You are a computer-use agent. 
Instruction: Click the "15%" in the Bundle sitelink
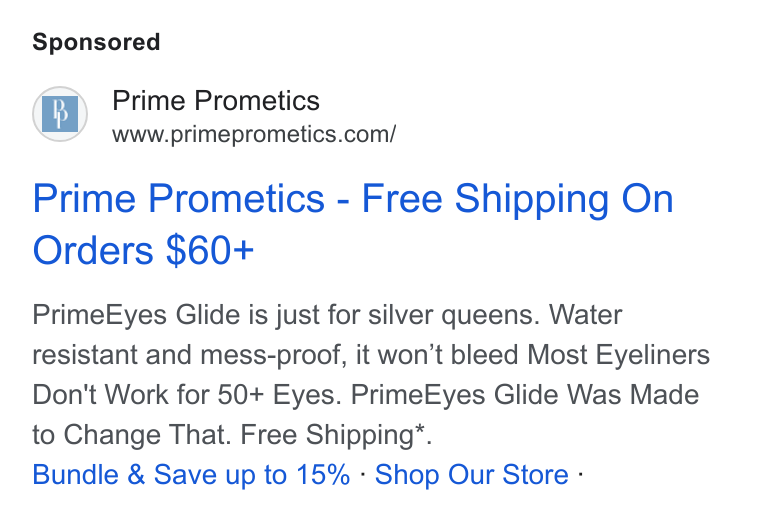click(x=323, y=474)
